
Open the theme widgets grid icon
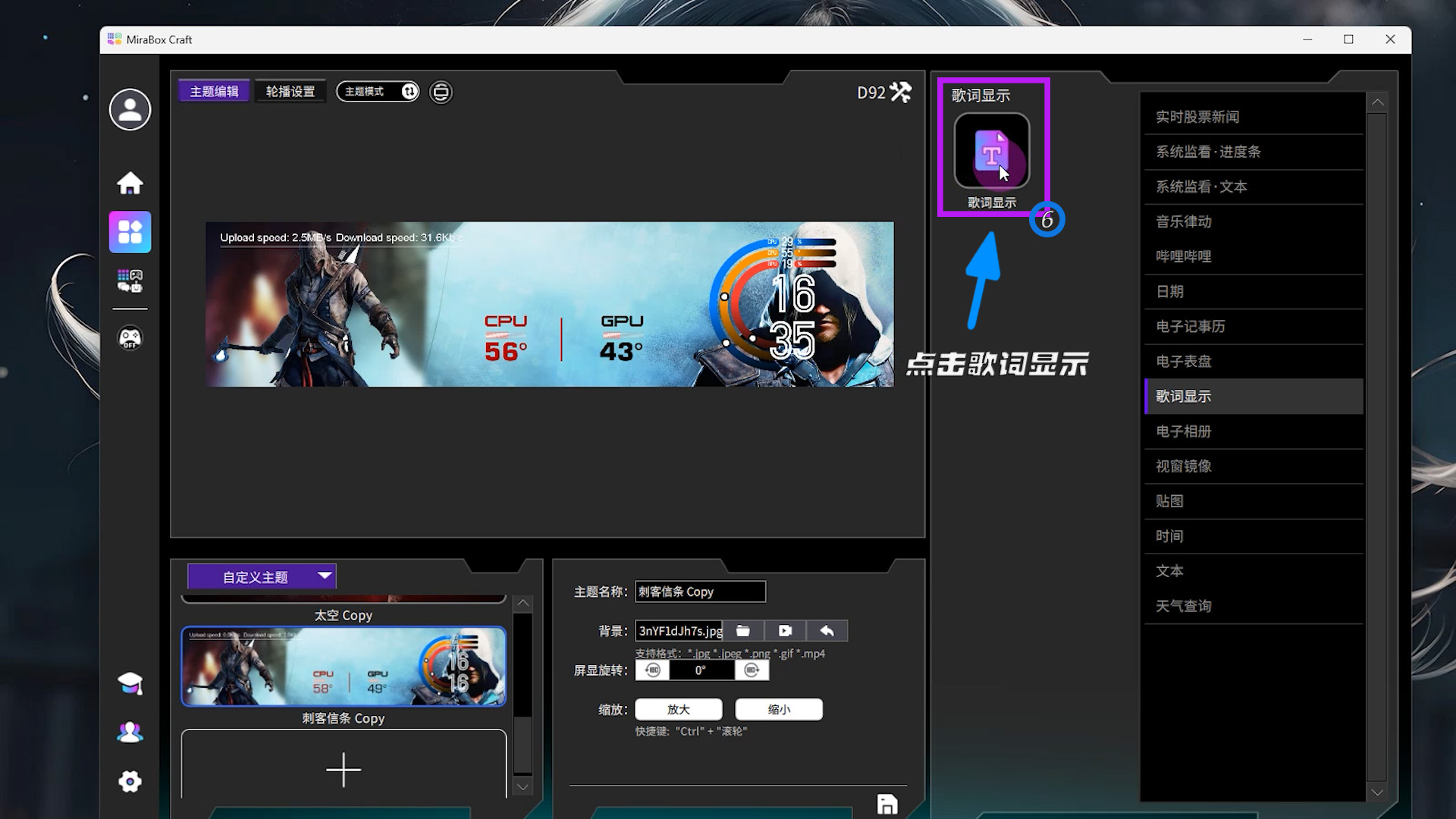tap(130, 232)
